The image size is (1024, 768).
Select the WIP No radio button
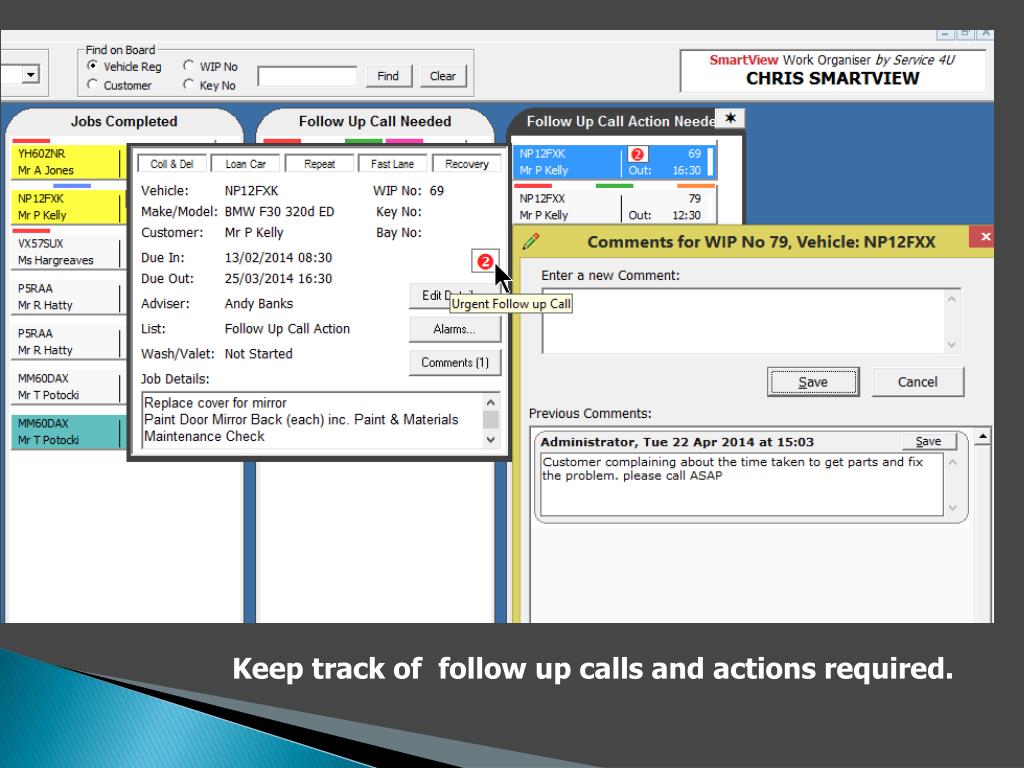(189, 66)
